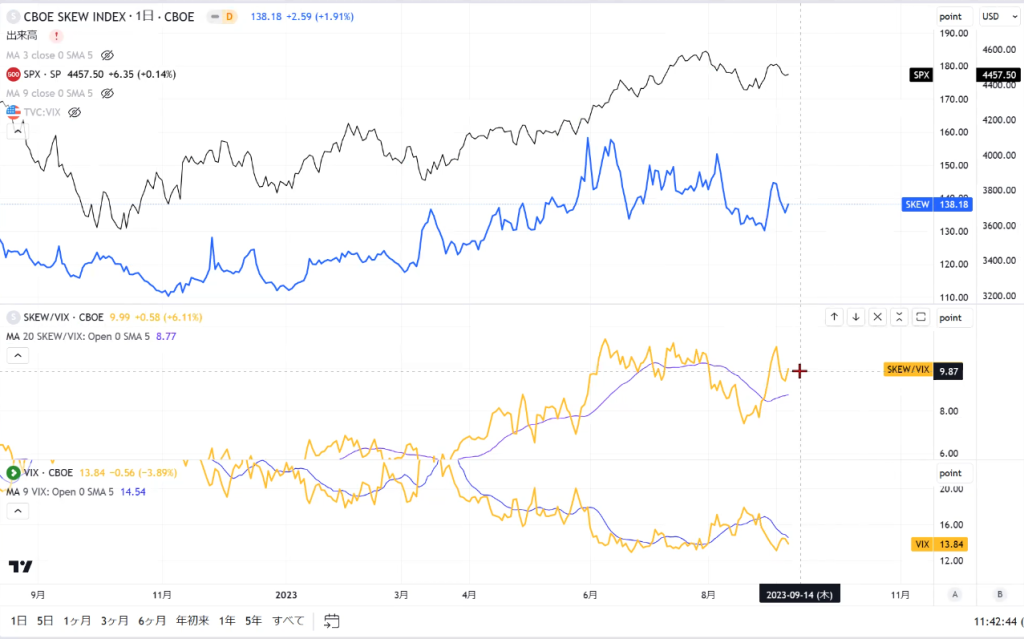Select the 6ヶ月 time range
1024x639 pixels.
click(x=152, y=621)
